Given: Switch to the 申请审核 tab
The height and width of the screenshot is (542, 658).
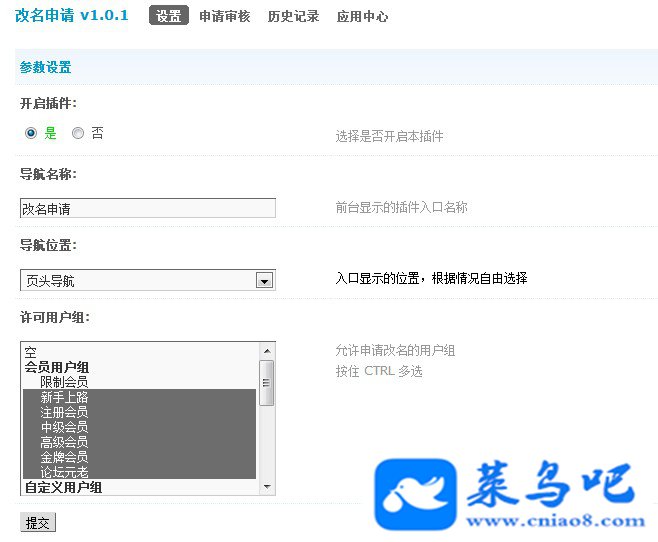Looking at the screenshot, I should (225, 16).
